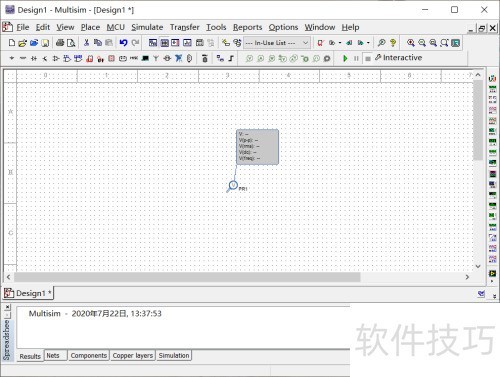Click the vertical scrollbar down arrow

(478, 266)
